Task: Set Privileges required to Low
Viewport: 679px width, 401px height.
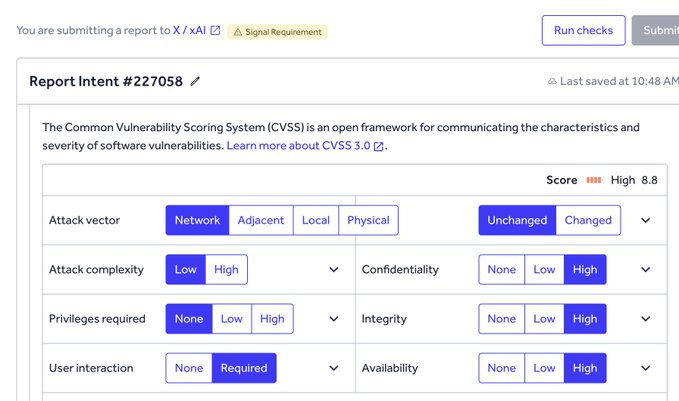Action: pos(232,319)
